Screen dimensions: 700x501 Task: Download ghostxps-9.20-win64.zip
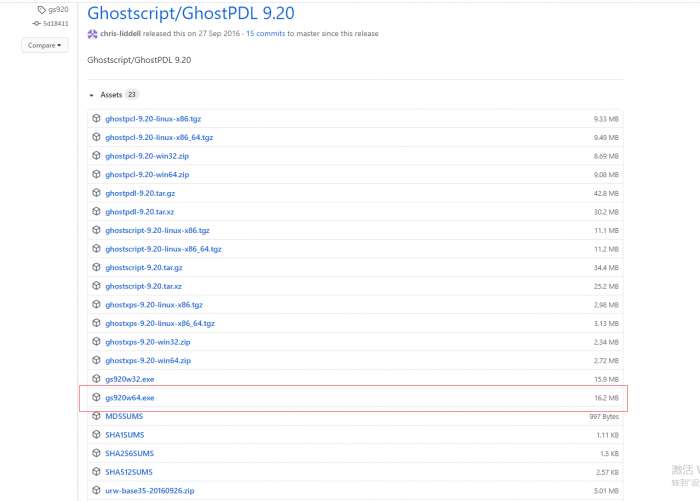point(148,360)
